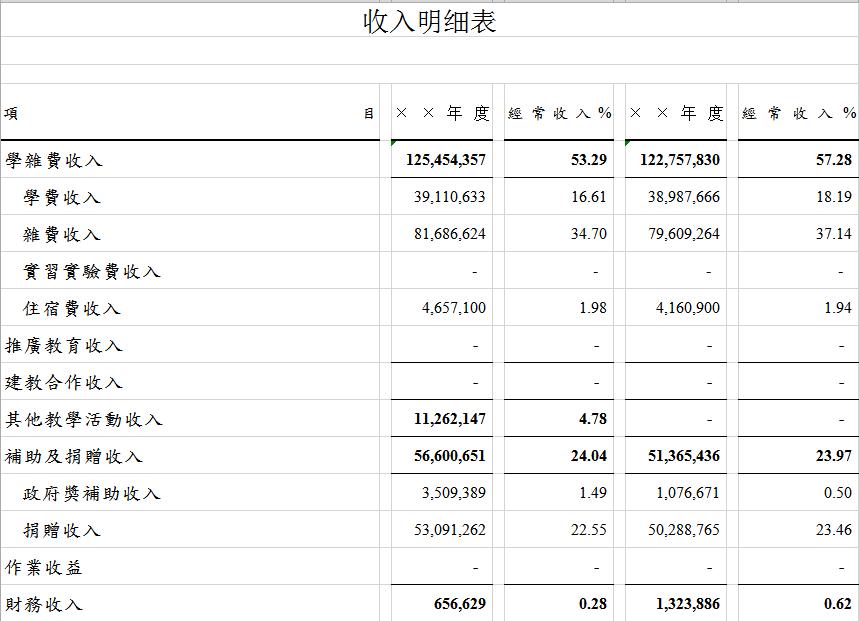Select the cell showing 125,454,357

click(446, 160)
